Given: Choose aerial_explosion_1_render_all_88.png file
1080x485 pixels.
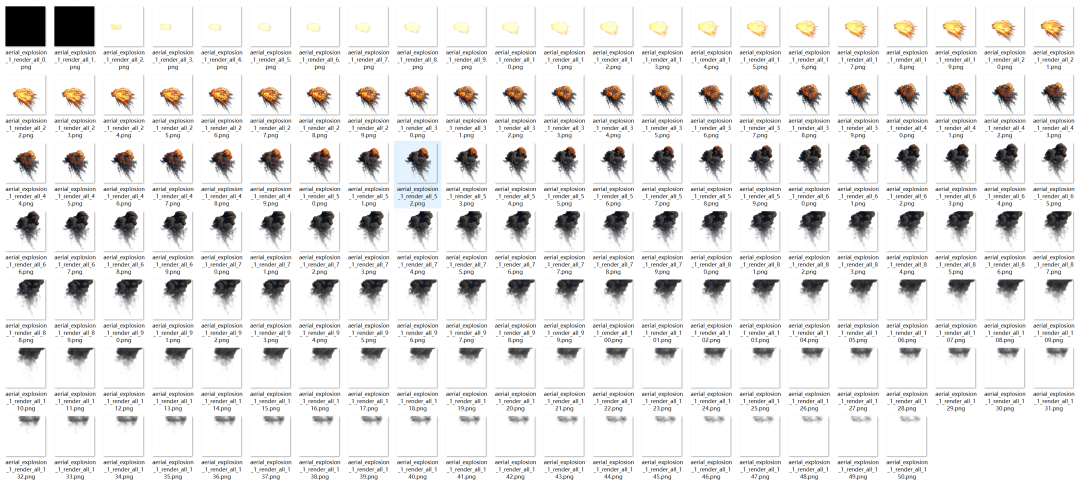Looking at the screenshot, I should coord(25,297).
